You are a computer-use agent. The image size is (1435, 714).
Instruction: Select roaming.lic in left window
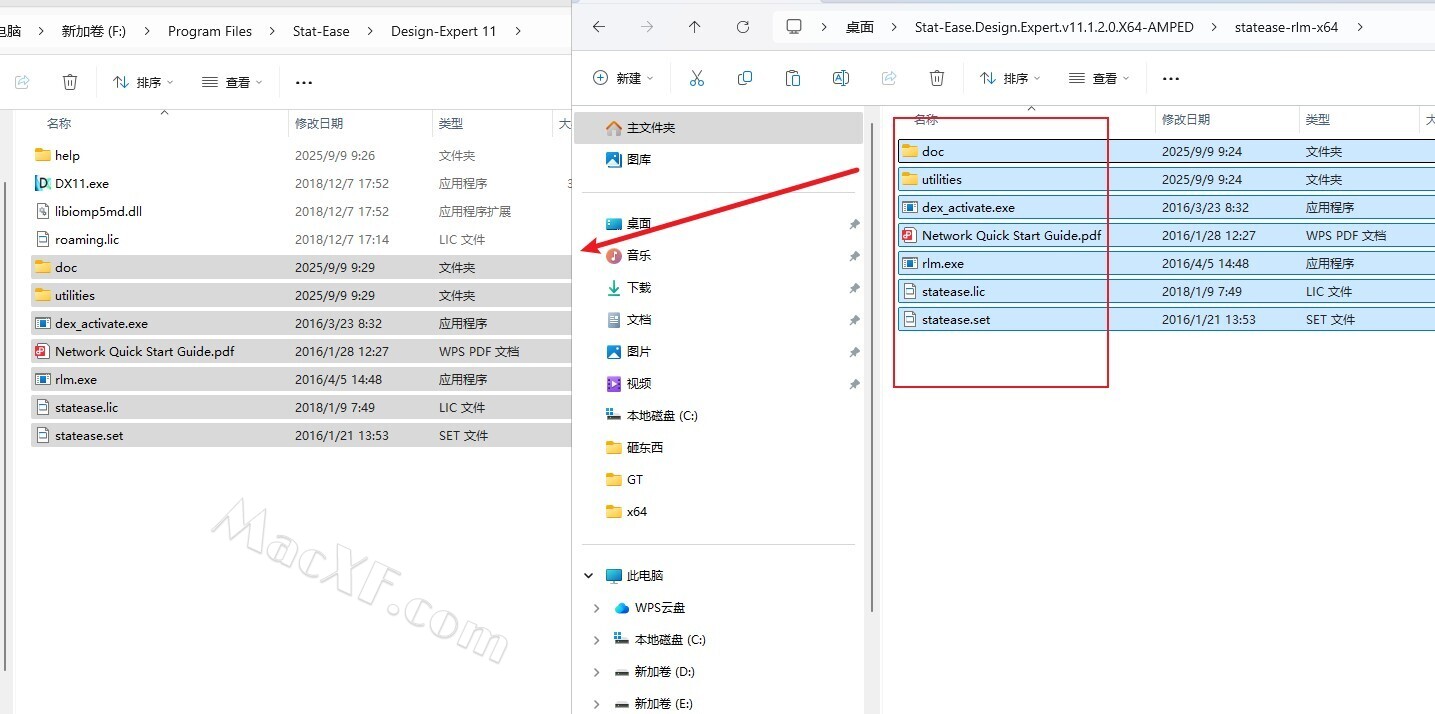click(300, 239)
